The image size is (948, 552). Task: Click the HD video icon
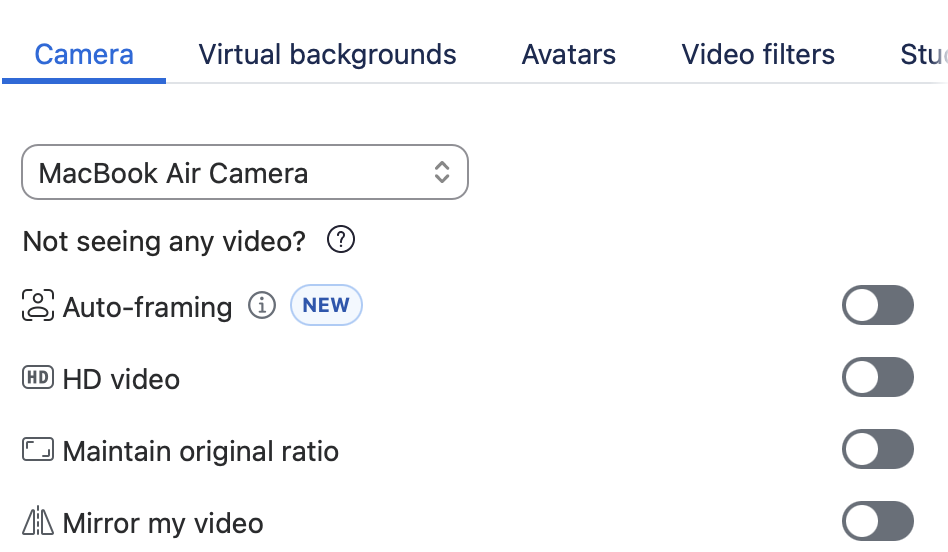38,378
